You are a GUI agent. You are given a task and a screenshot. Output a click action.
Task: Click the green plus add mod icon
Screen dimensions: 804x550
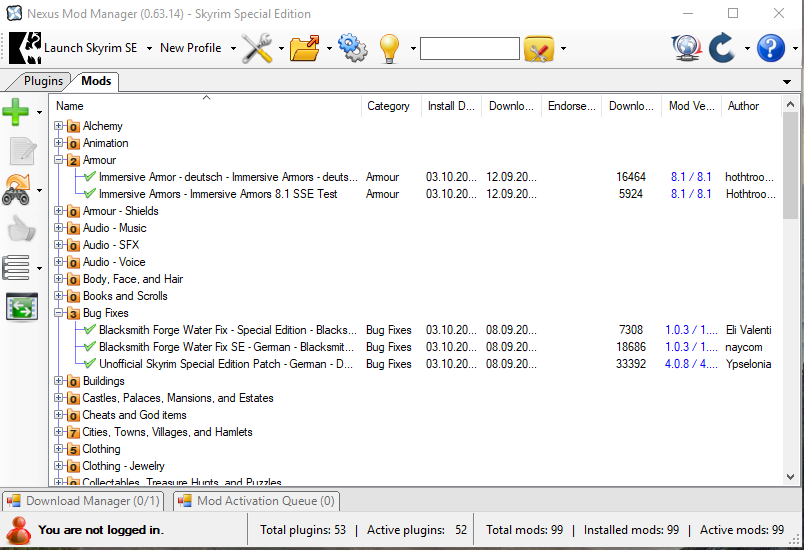click(17, 112)
